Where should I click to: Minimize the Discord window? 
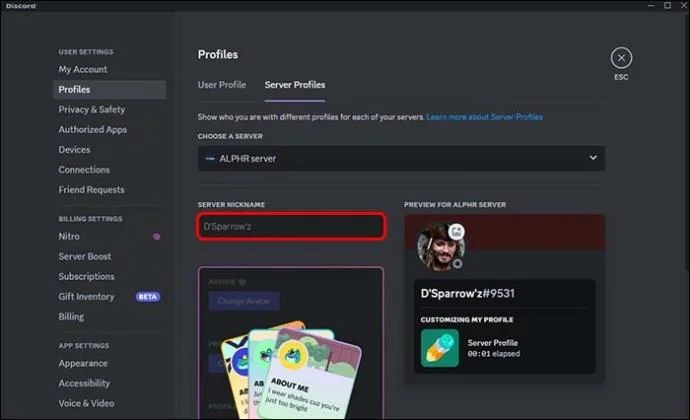[651, 5]
